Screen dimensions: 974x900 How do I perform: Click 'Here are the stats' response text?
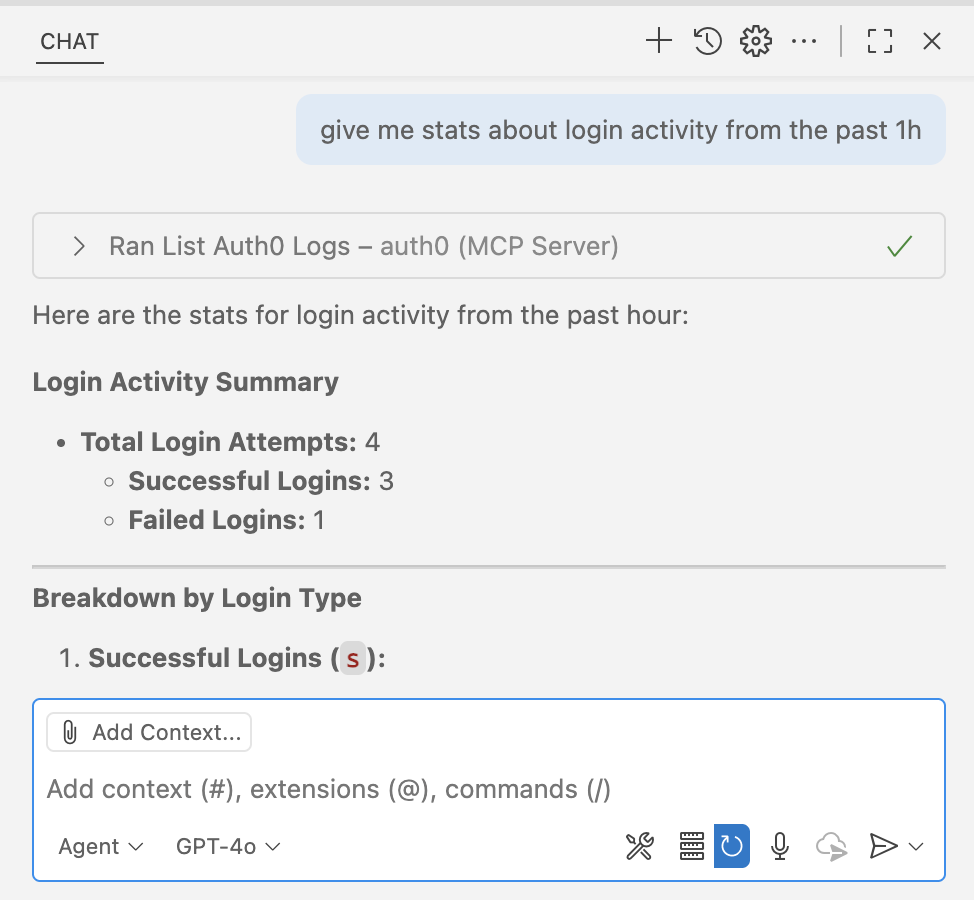click(x=361, y=316)
